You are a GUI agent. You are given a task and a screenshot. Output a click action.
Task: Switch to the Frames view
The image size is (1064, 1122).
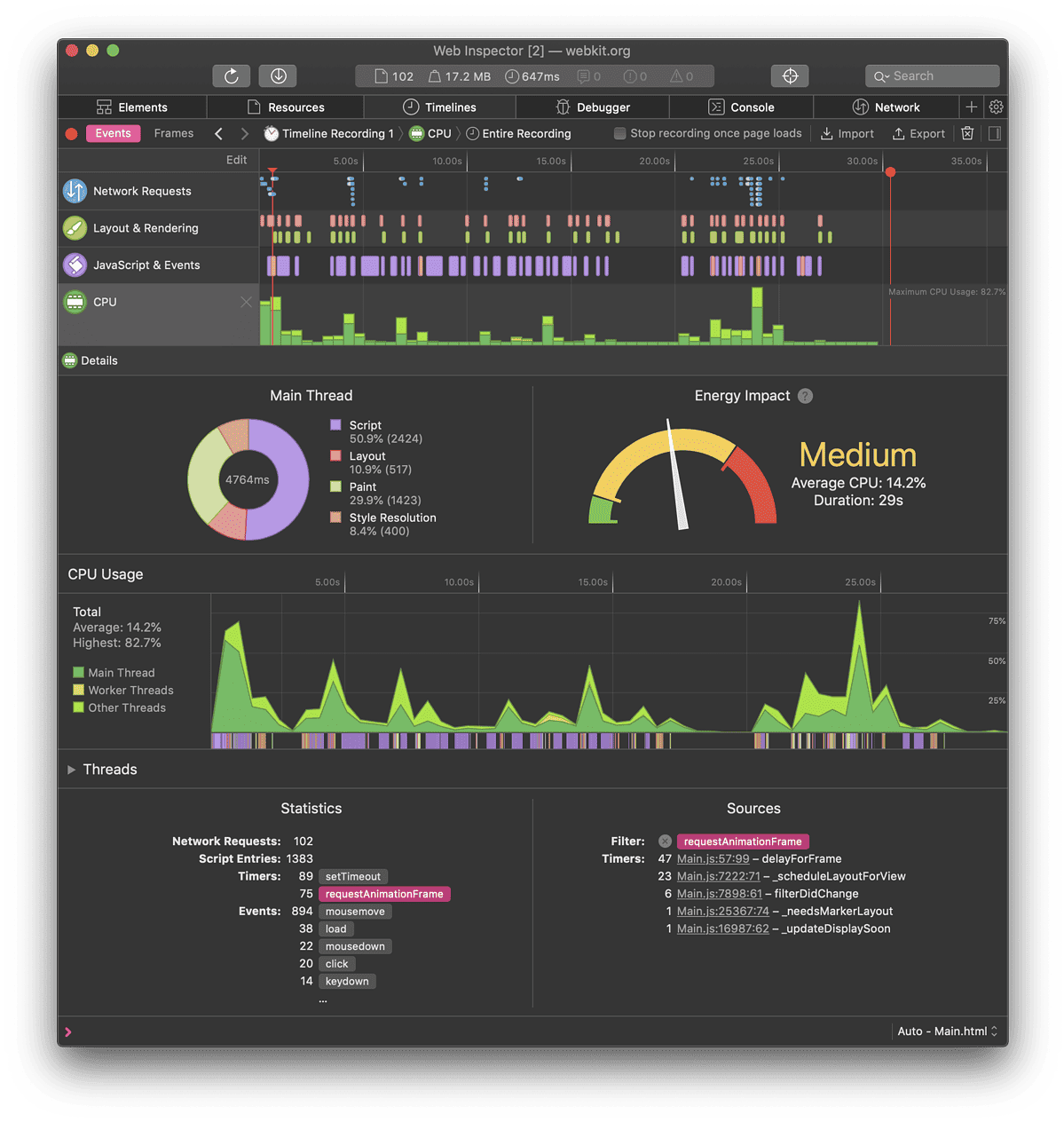point(173,133)
